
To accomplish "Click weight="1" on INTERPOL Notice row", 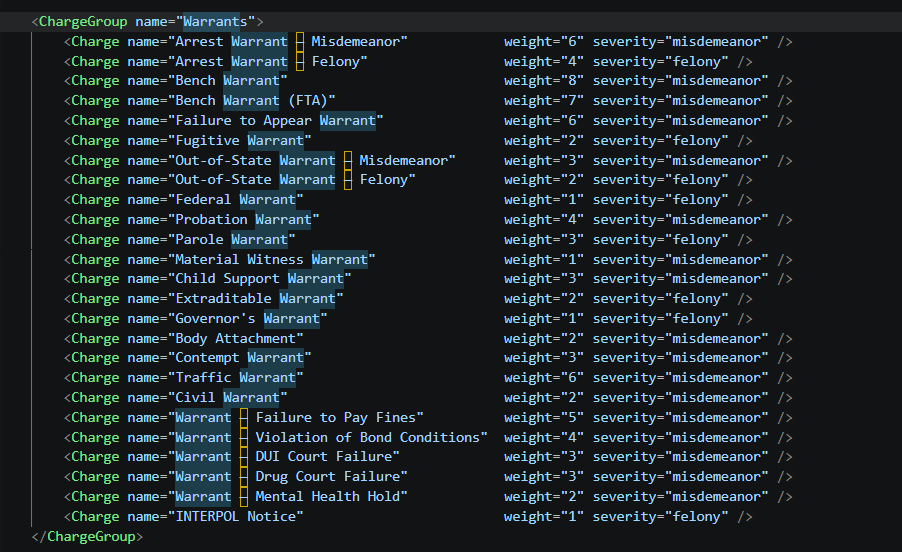I will (x=544, y=517).
